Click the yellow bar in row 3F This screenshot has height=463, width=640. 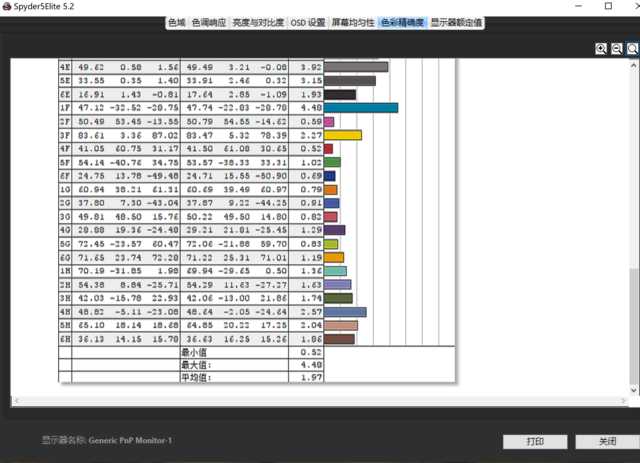343,135
